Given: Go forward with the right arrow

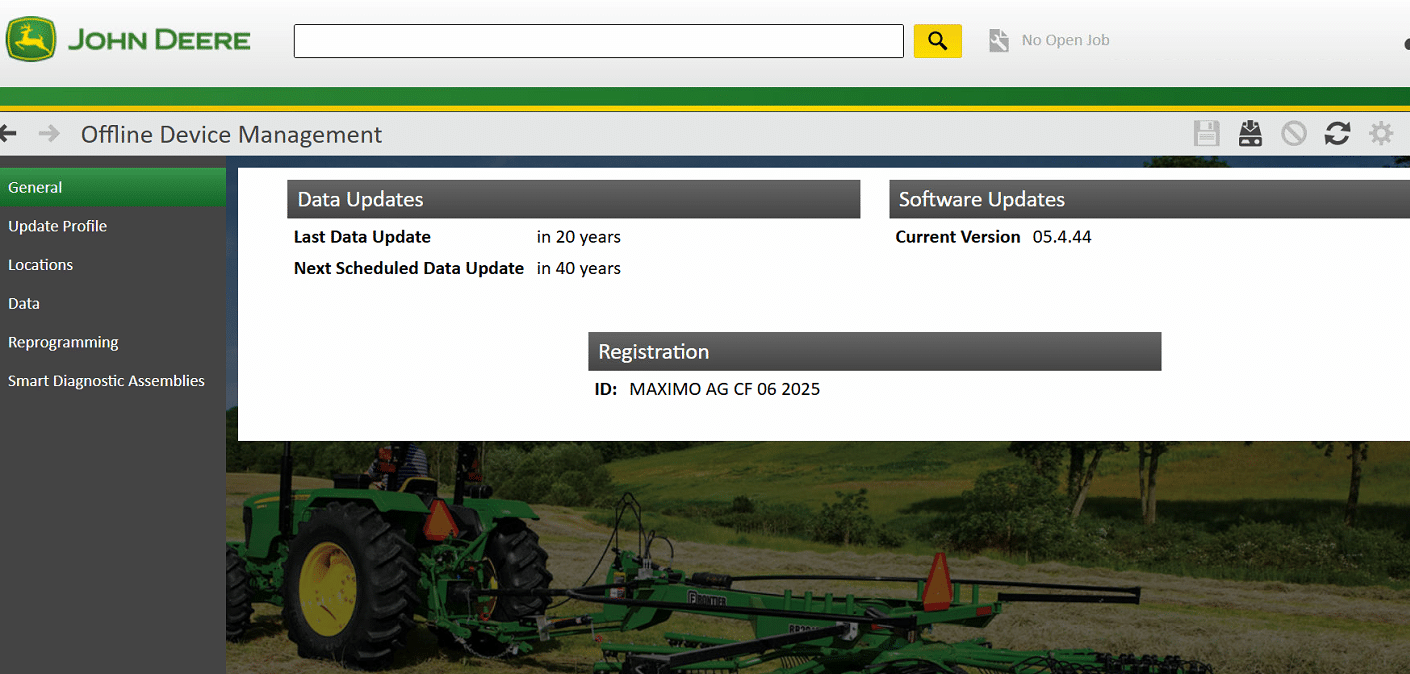Looking at the screenshot, I should [49, 133].
